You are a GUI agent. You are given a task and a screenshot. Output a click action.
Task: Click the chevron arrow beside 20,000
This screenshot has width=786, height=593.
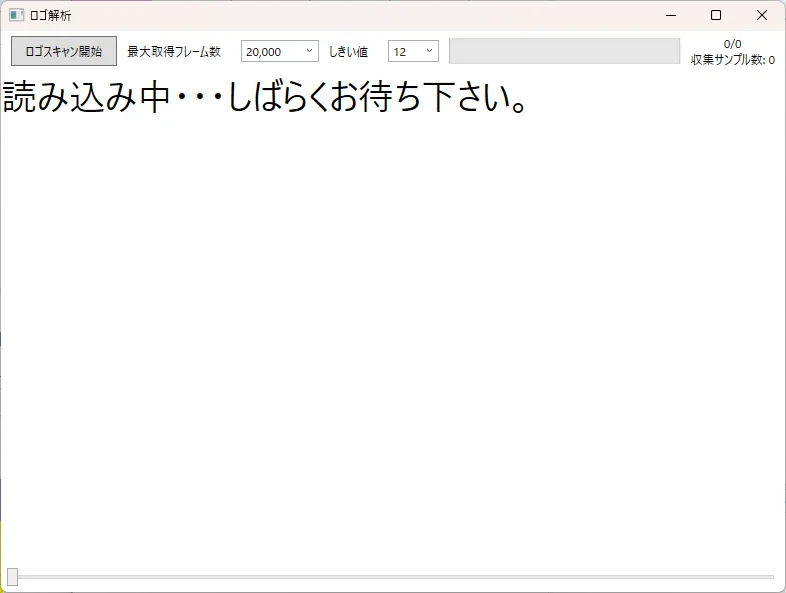[x=309, y=51]
